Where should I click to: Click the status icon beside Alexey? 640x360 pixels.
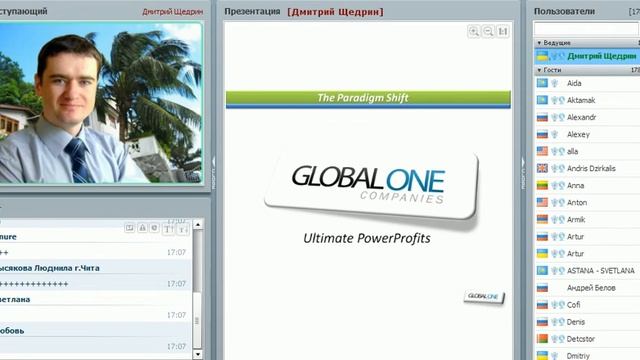[554, 134]
